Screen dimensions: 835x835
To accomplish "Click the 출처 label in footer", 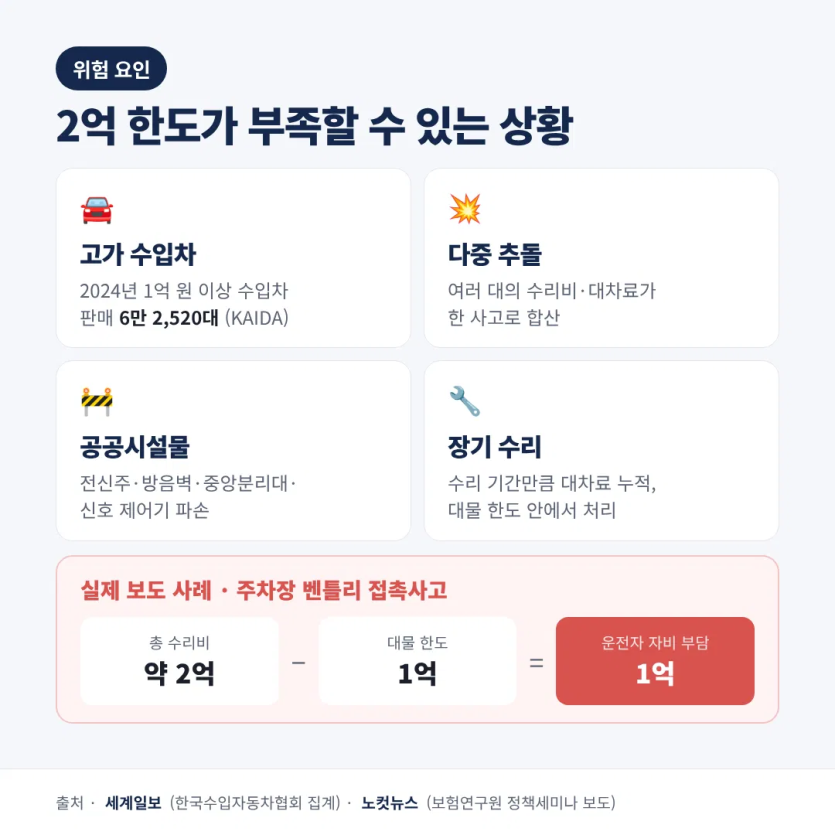I will [70, 803].
